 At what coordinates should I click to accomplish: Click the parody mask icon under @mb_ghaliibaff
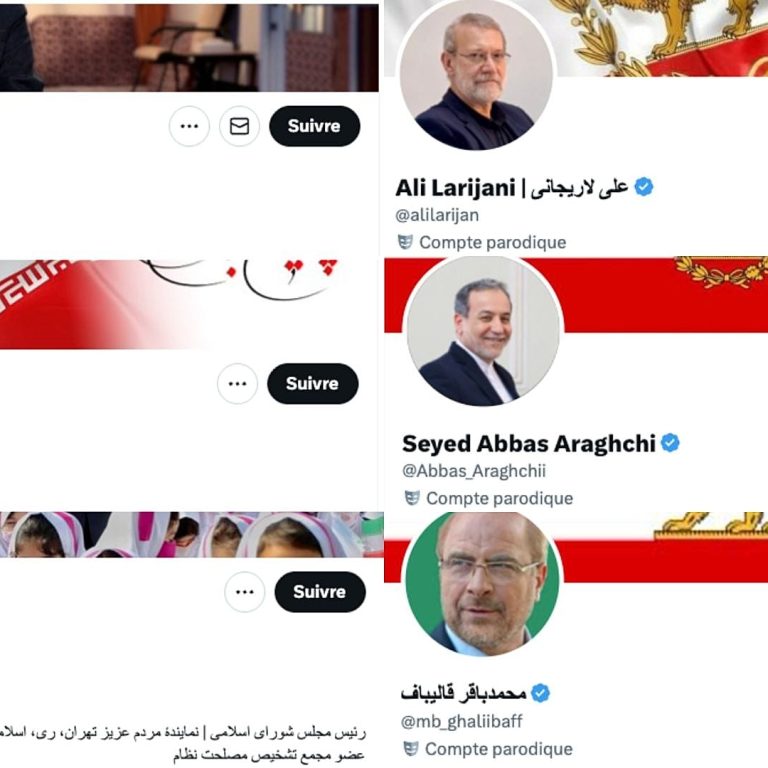coord(410,749)
